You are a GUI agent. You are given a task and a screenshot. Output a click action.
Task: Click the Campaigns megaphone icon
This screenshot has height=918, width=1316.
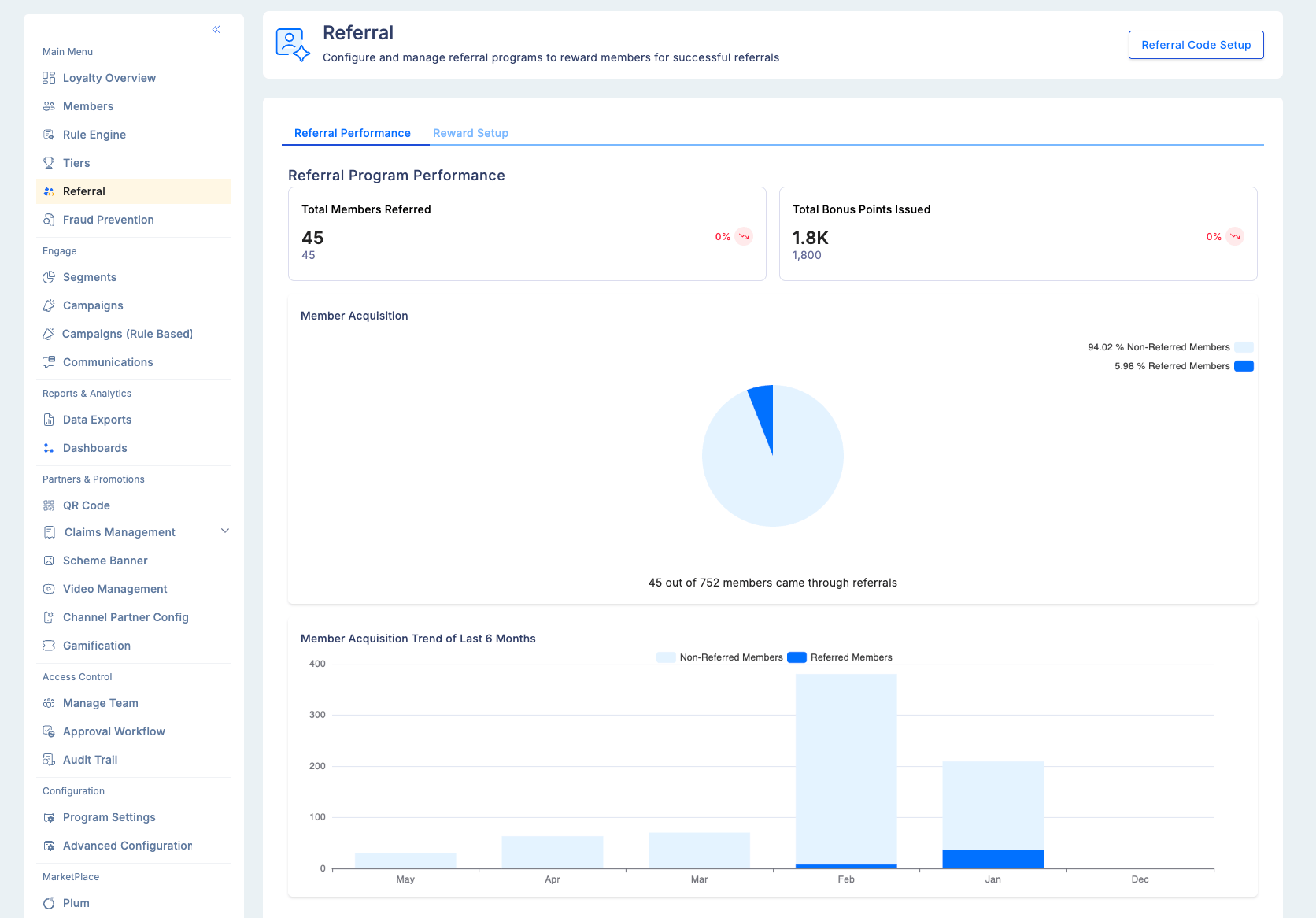tap(49, 305)
